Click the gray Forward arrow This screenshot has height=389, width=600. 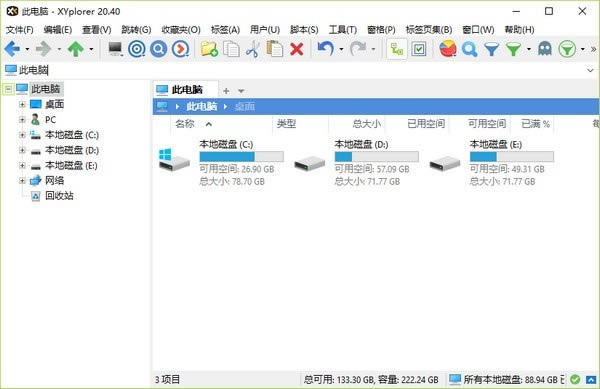pyautogui.click(x=43, y=49)
